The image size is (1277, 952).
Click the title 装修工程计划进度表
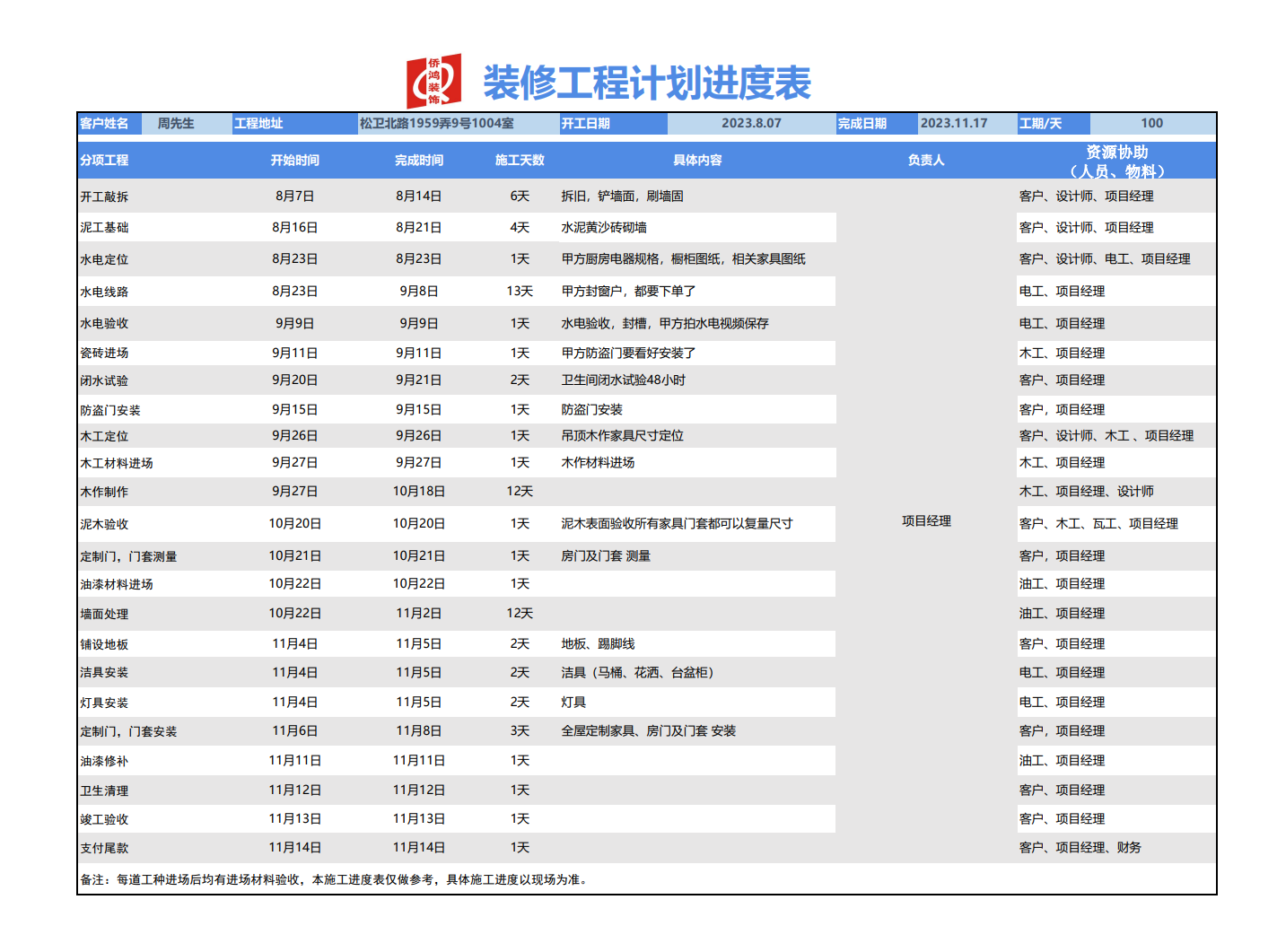click(646, 83)
